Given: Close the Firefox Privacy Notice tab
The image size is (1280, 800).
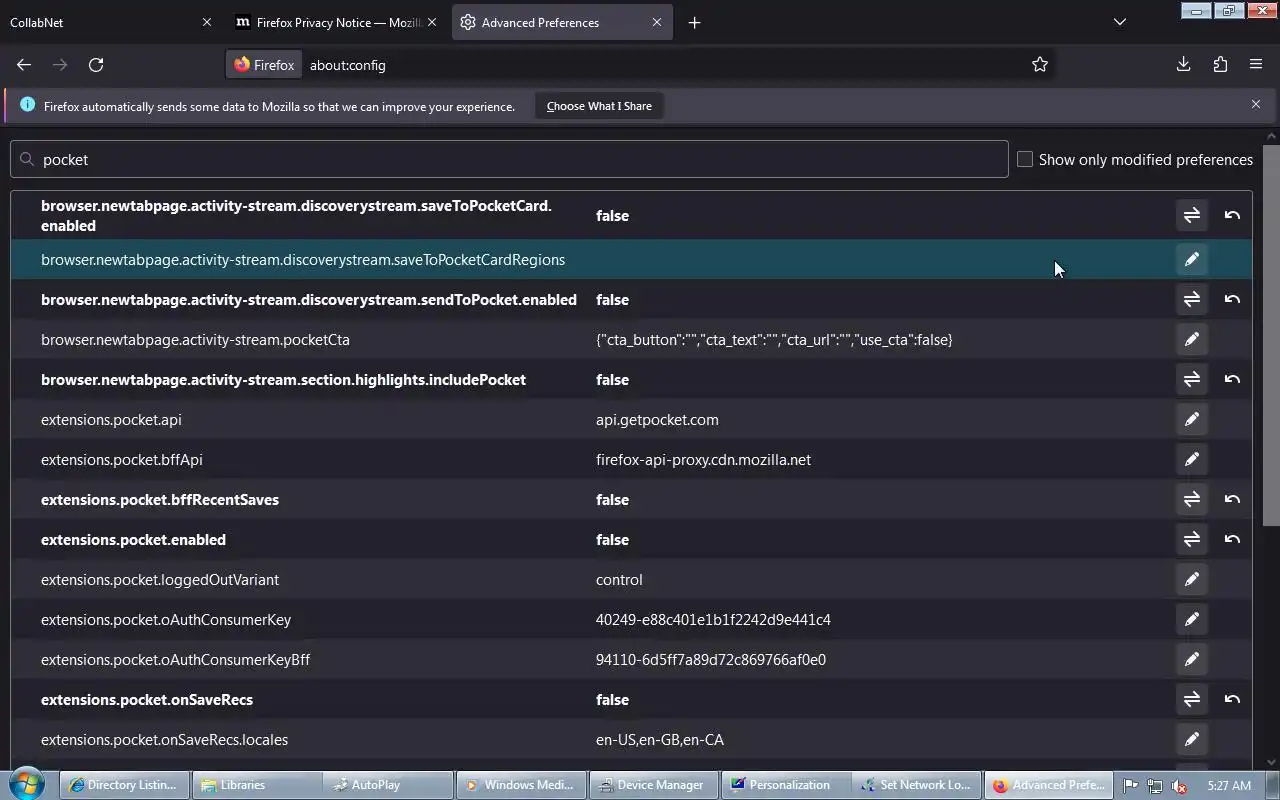Looking at the screenshot, I should 432,22.
